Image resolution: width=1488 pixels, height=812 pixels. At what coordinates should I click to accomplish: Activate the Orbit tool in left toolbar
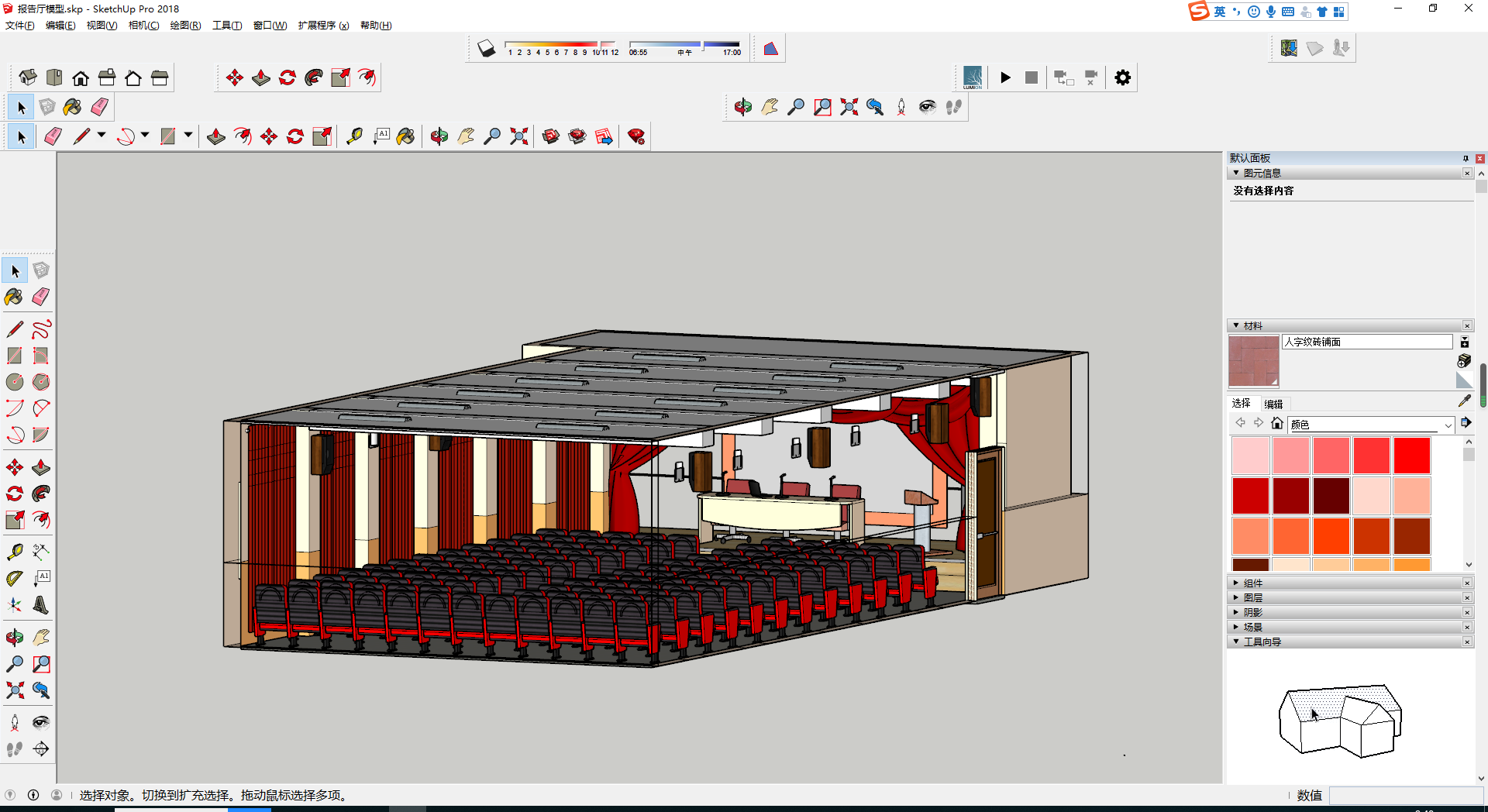point(14,638)
